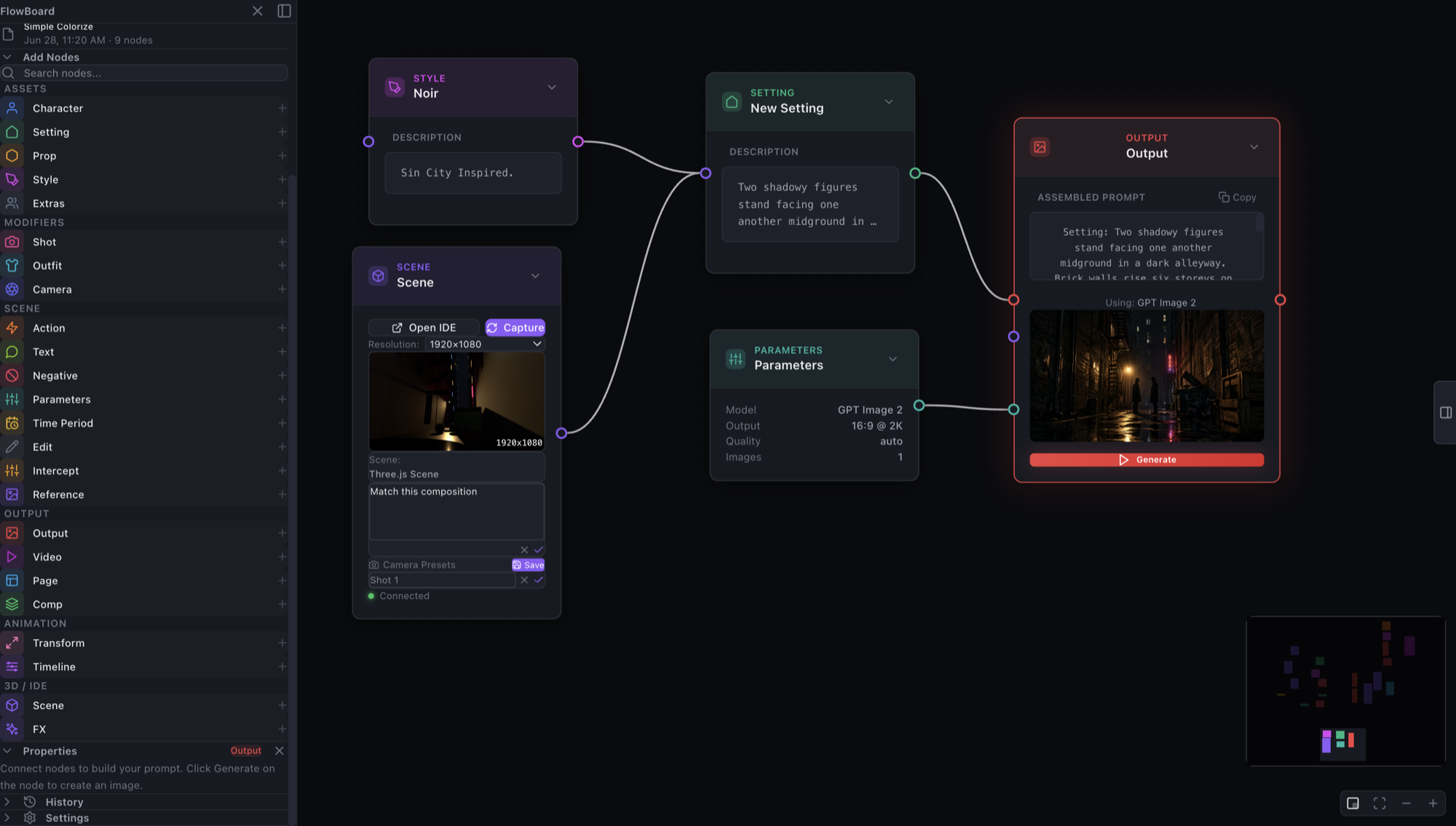Click the Style tag icon in sidebar
The width and height of the screenshot is (1456, 826).
(x=12, y=179)
